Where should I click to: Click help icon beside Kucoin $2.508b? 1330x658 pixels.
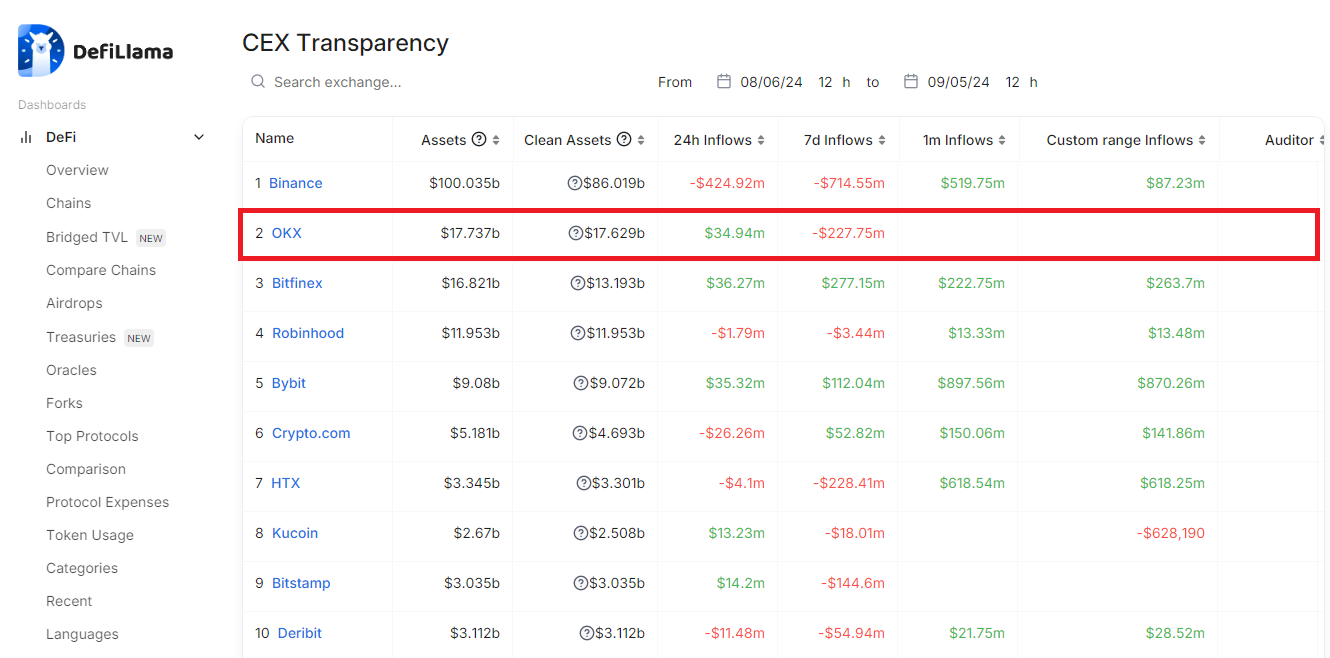pyautogui.click(x=581, y=533)
